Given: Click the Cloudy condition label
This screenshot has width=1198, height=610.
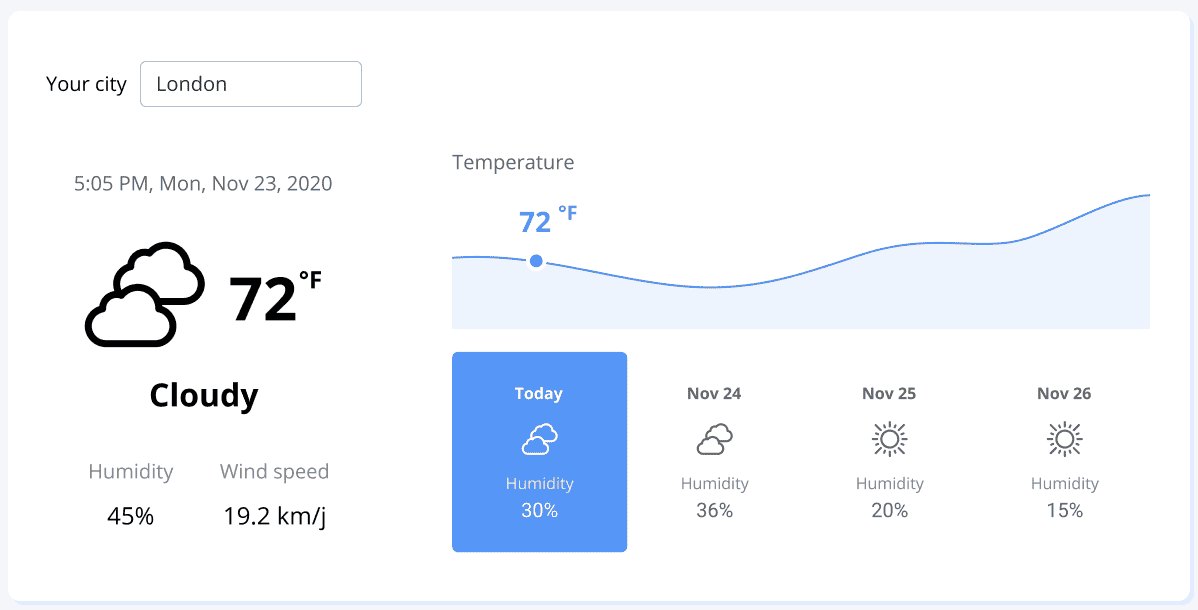Looking at the screenshot, I should 204,395.
